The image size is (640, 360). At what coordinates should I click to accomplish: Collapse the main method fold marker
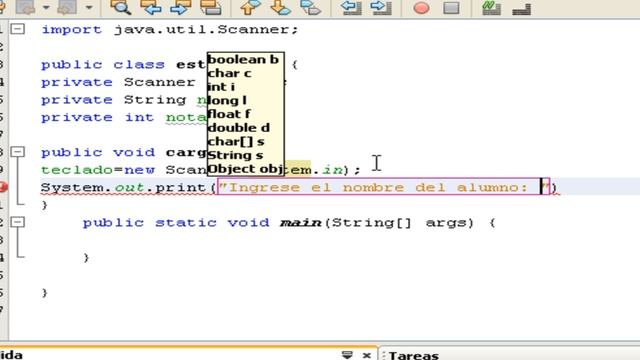[x=18, y=222]
